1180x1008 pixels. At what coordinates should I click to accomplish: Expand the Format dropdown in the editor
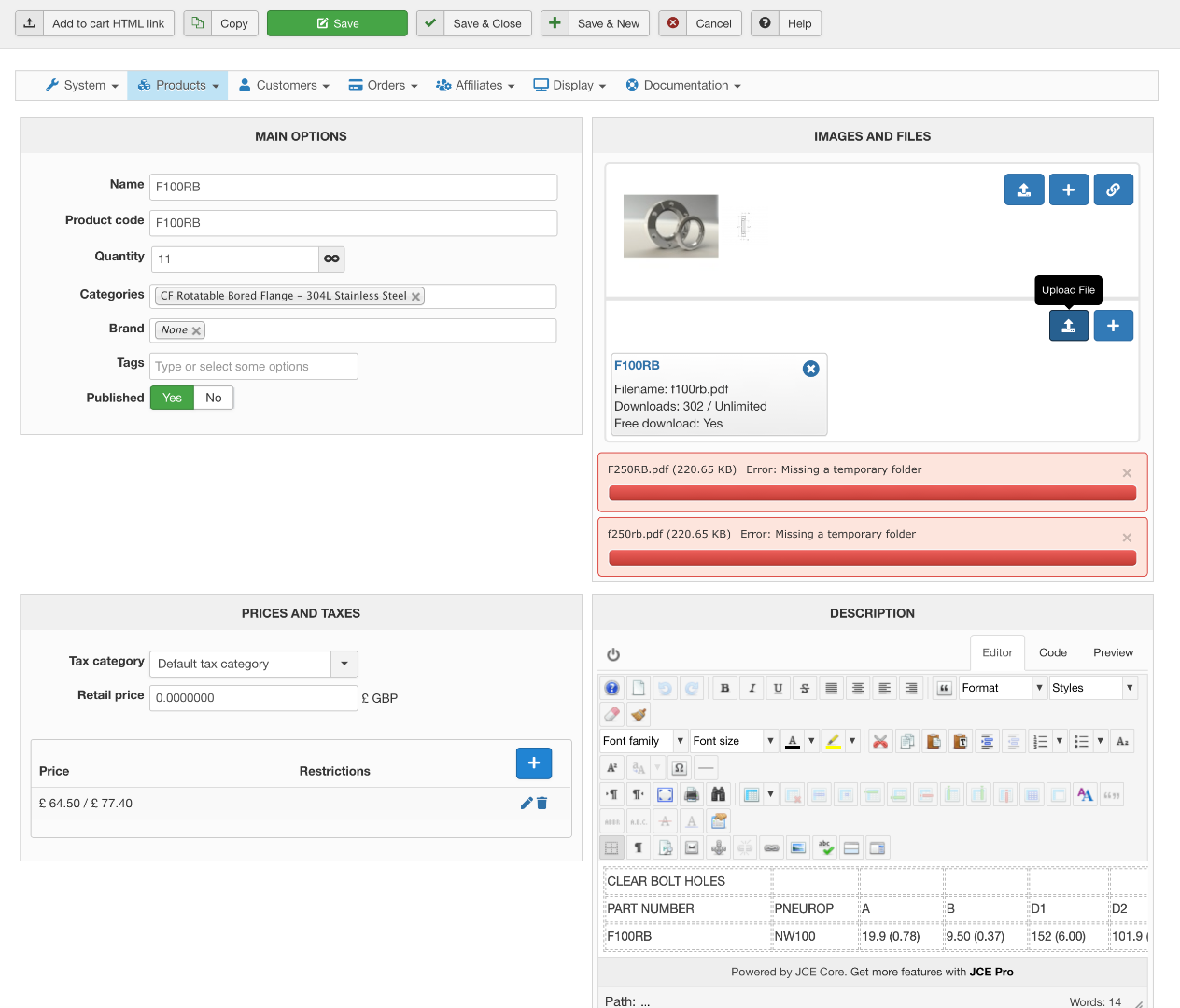coord(1039,688)
